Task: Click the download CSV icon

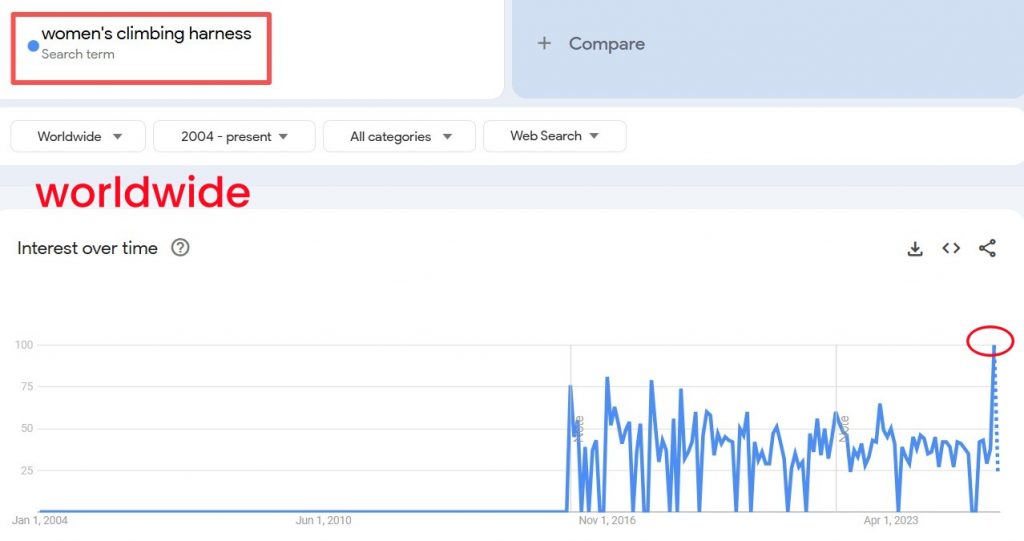Action: pos(914,249)
